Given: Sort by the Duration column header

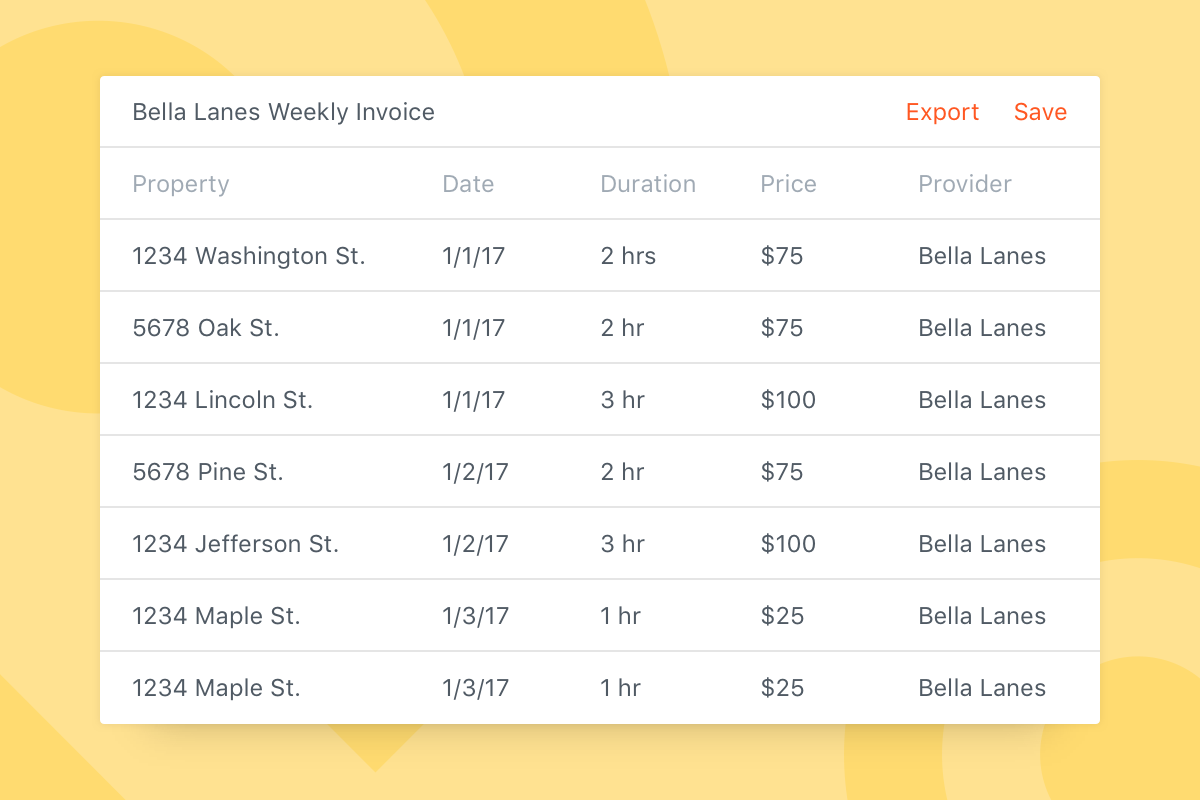Looking at the screenshot, I should (648, 184).
